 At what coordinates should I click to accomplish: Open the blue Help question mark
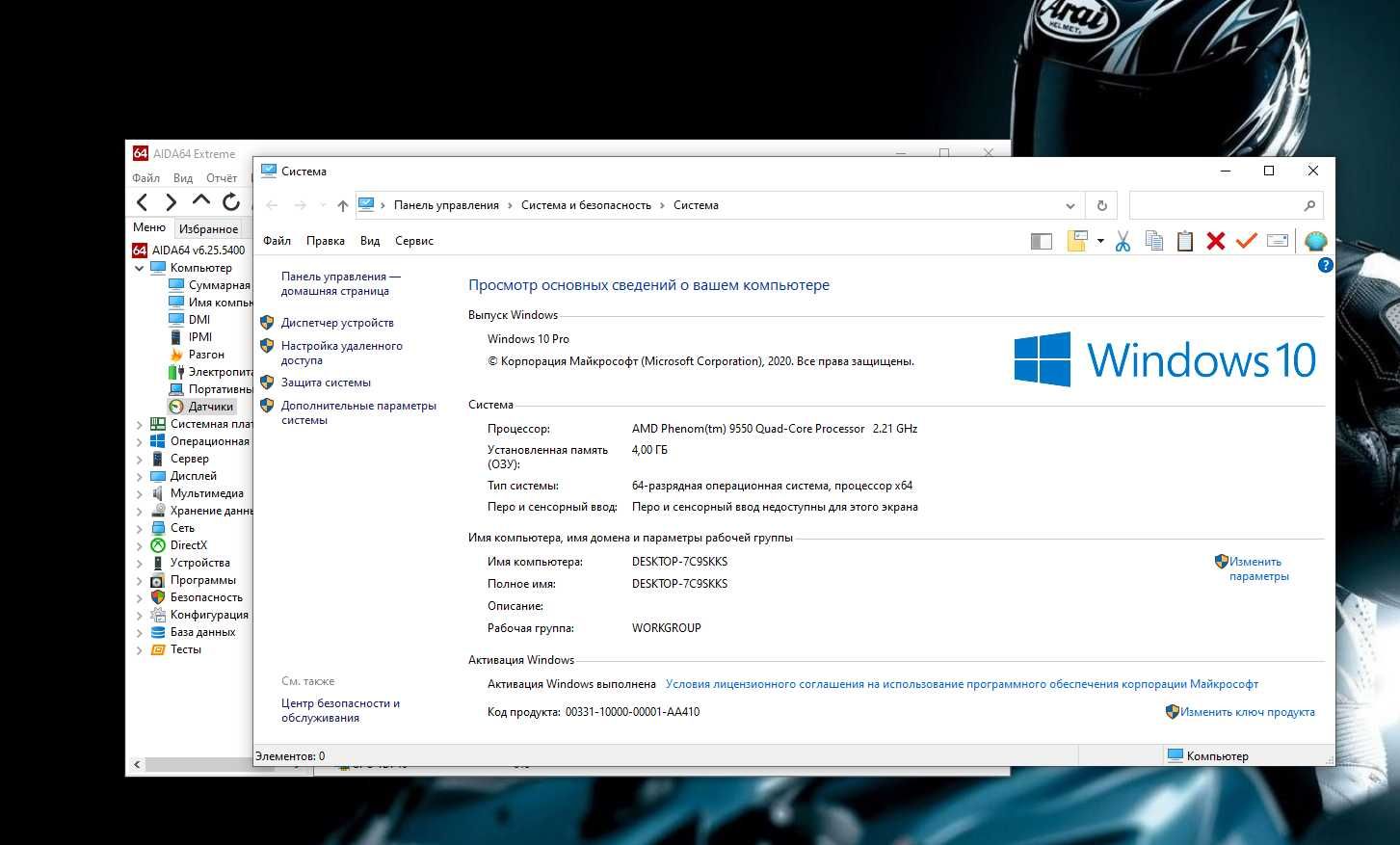(x=1326, y=265)
